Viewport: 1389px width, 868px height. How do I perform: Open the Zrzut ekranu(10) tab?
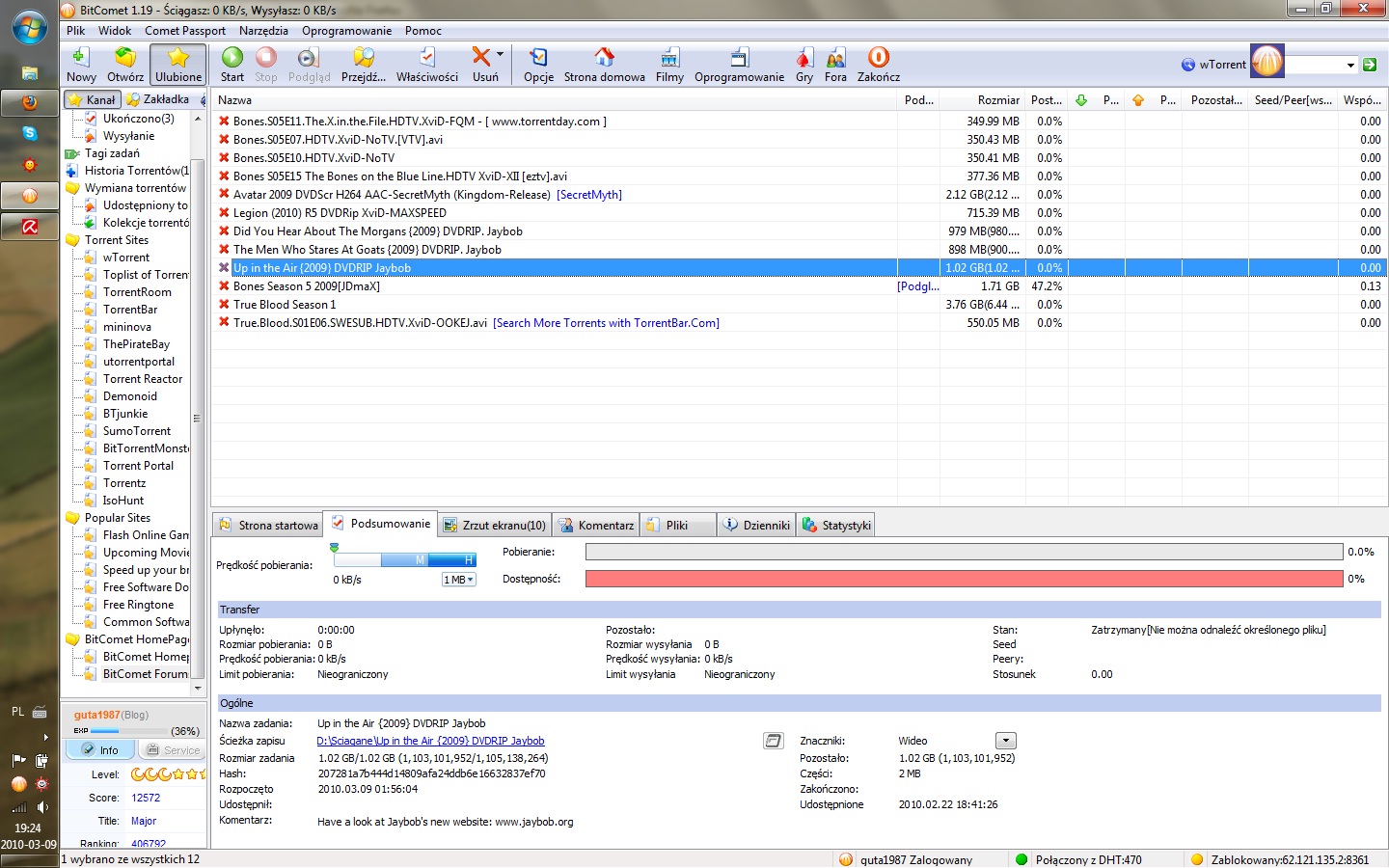[494, 525]
